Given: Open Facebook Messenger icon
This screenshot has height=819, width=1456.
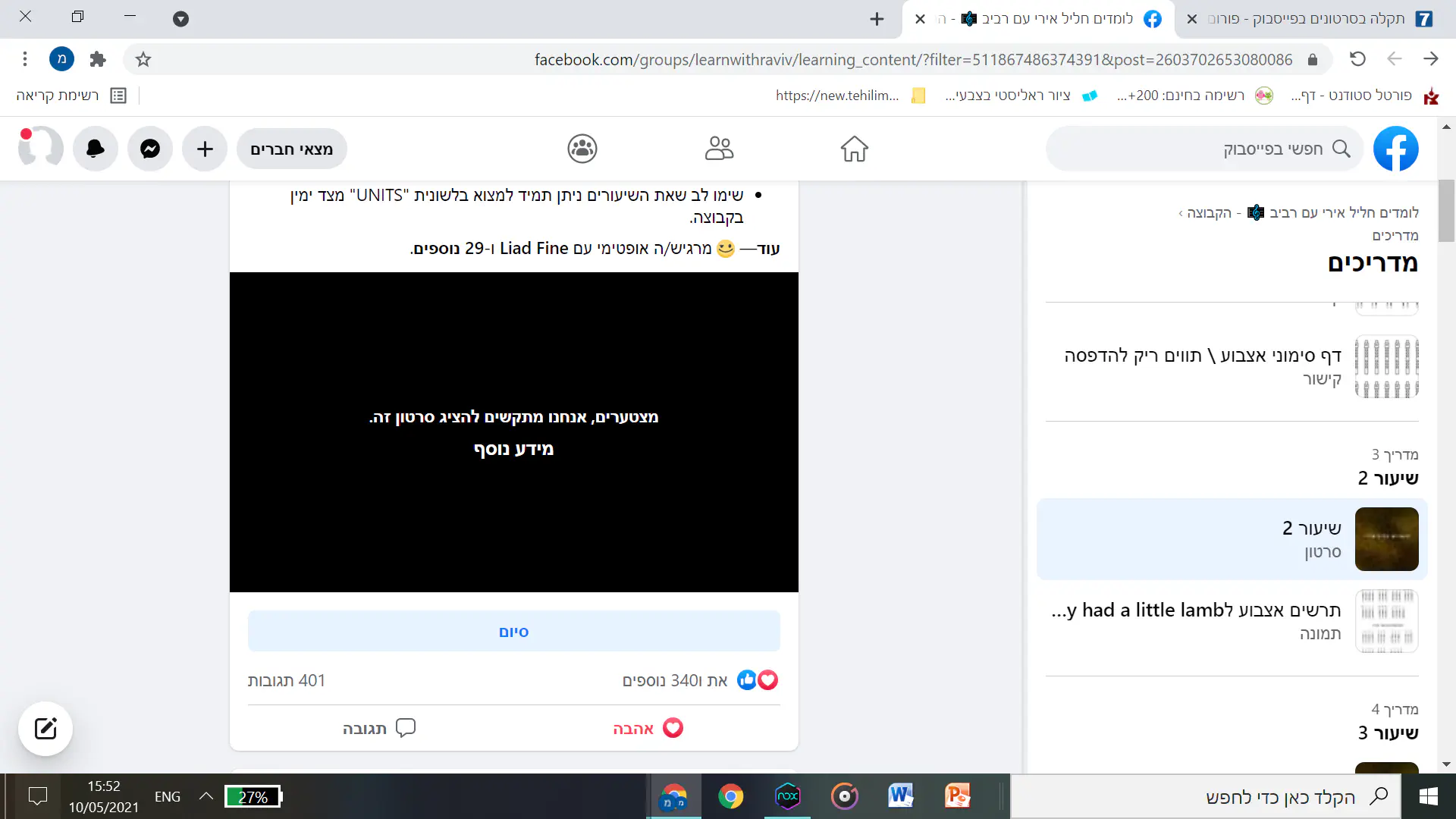Looking at the screenshot, I should pos(150,149).
